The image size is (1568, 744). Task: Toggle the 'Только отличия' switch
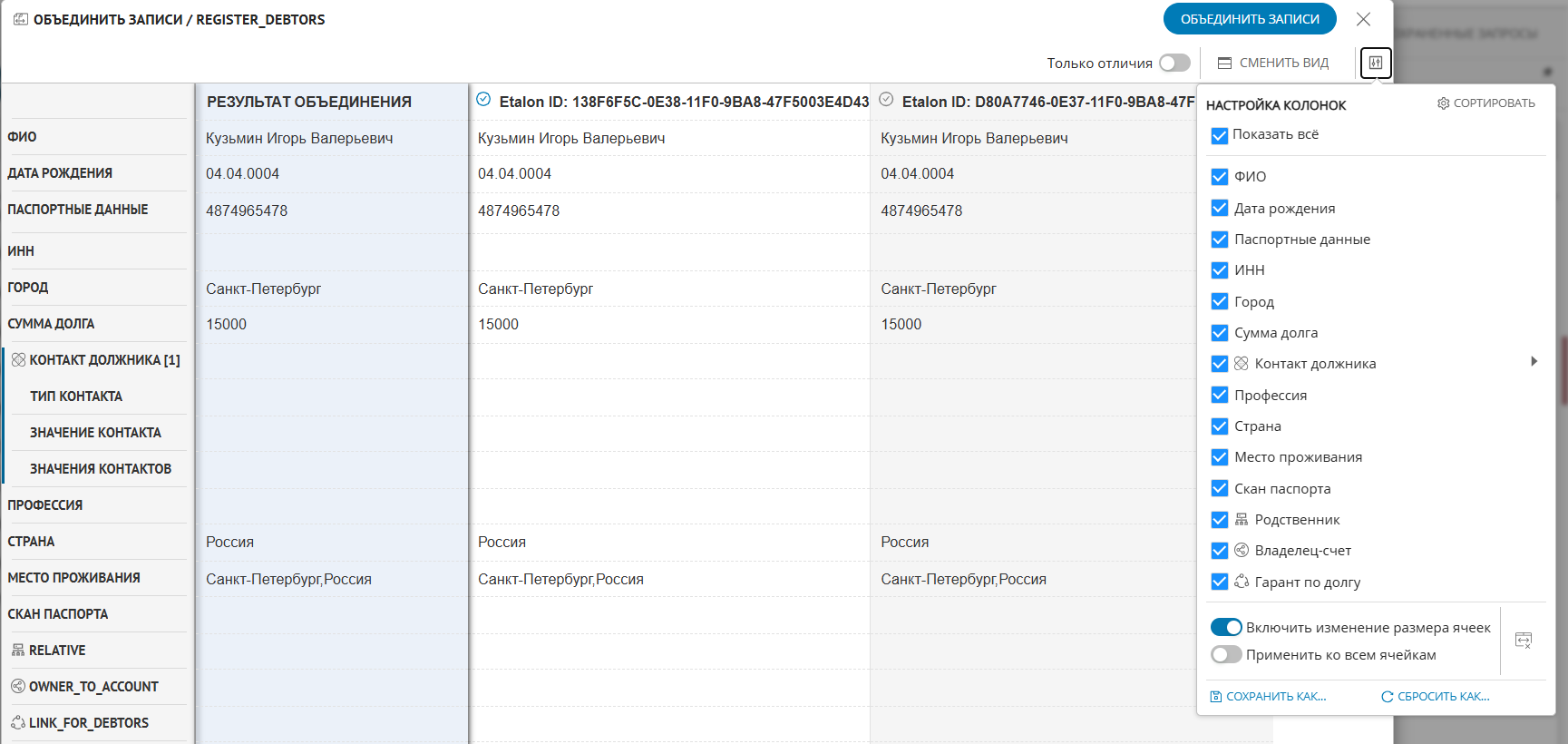(x=1174, y=63)
